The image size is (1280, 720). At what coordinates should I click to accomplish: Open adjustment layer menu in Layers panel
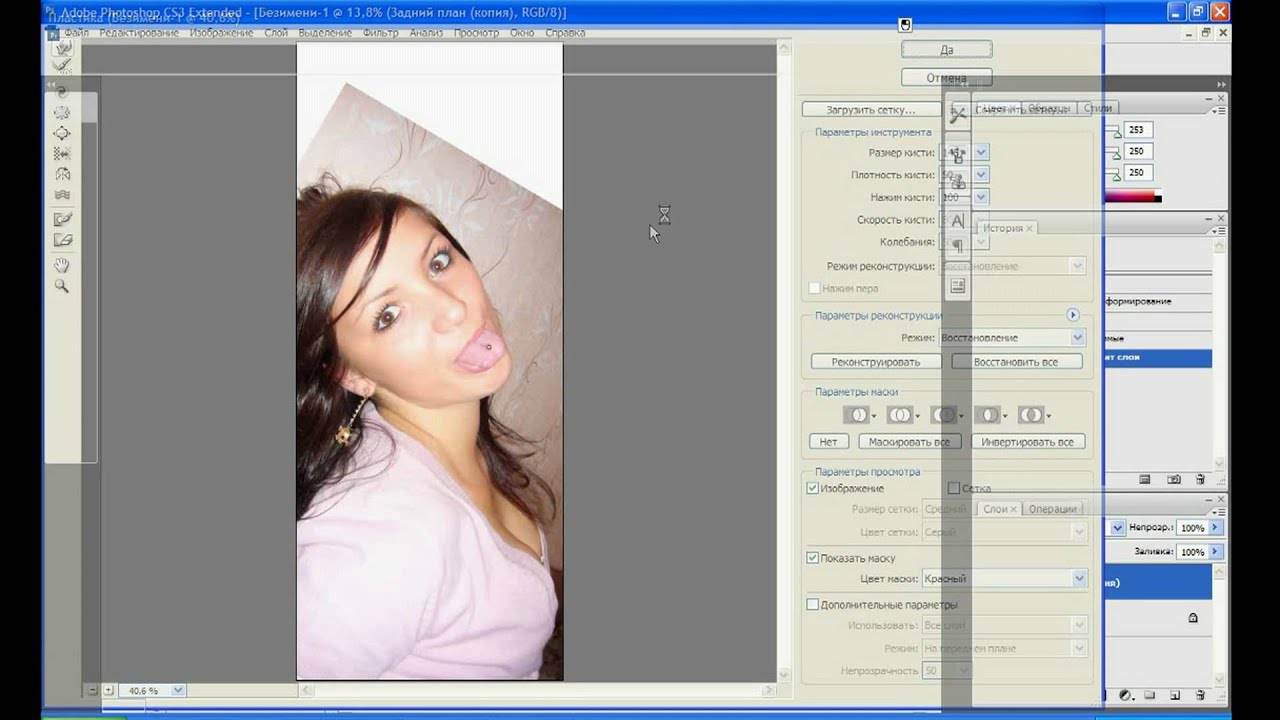pos(1125,695)
